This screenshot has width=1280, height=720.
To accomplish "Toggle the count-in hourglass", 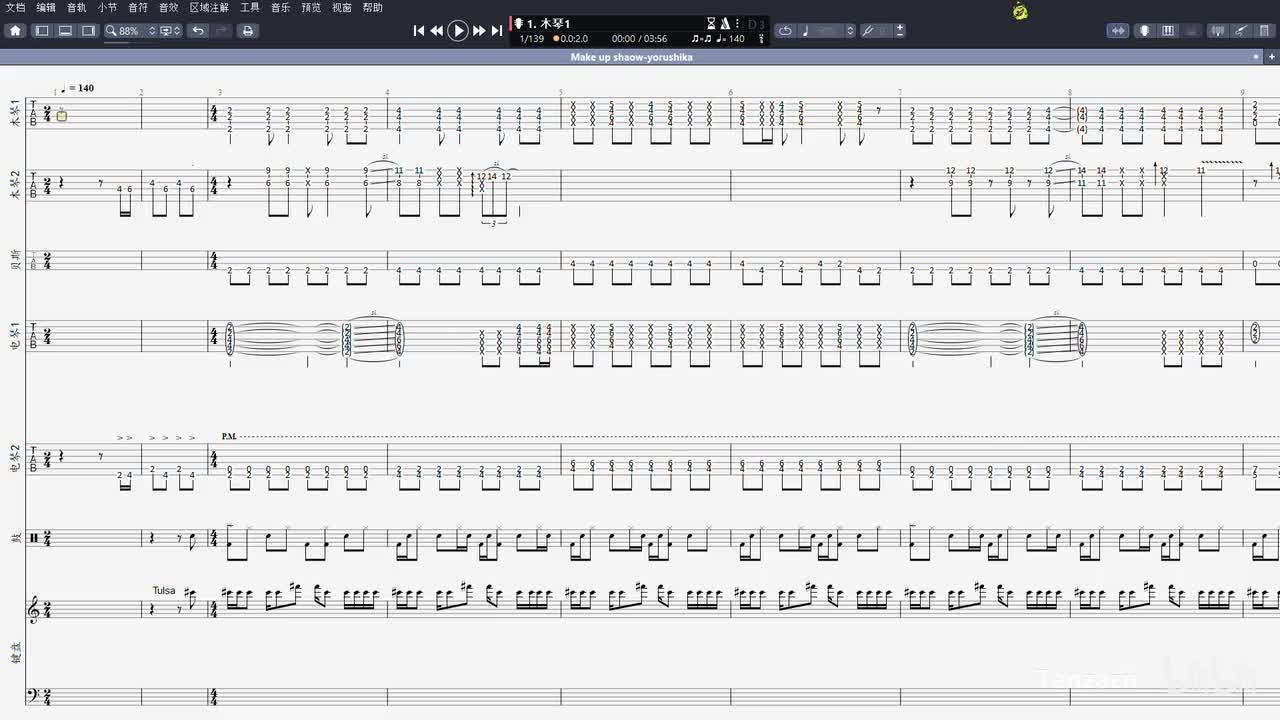I will pyautogui.click(x=711, y=23).
